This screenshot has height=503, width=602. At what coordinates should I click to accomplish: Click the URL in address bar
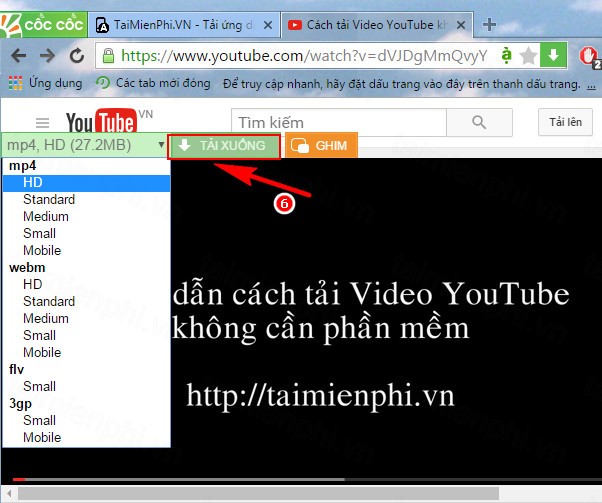[x=304, y=56]
